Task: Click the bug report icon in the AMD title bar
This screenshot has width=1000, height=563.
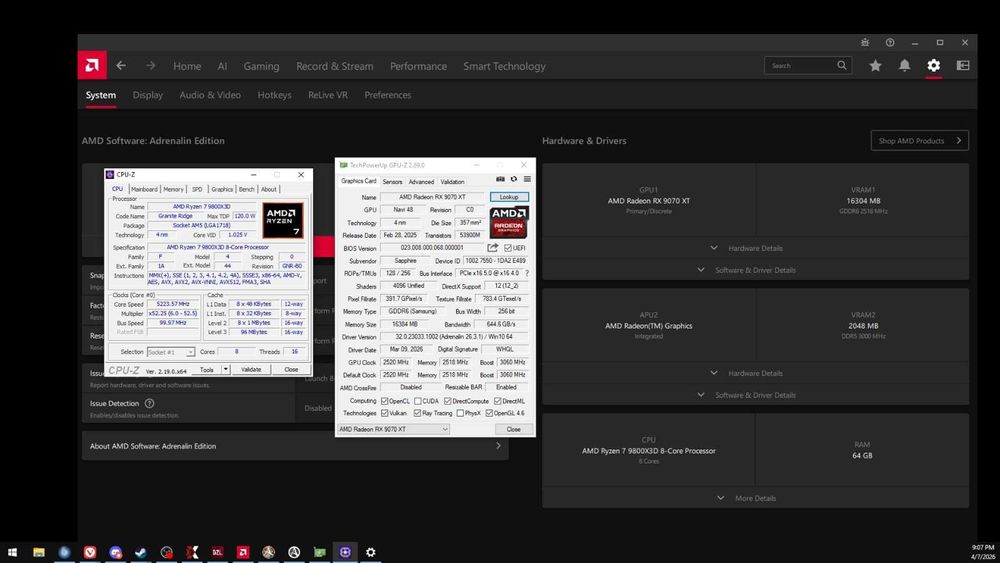Action: tap(865, 42)
